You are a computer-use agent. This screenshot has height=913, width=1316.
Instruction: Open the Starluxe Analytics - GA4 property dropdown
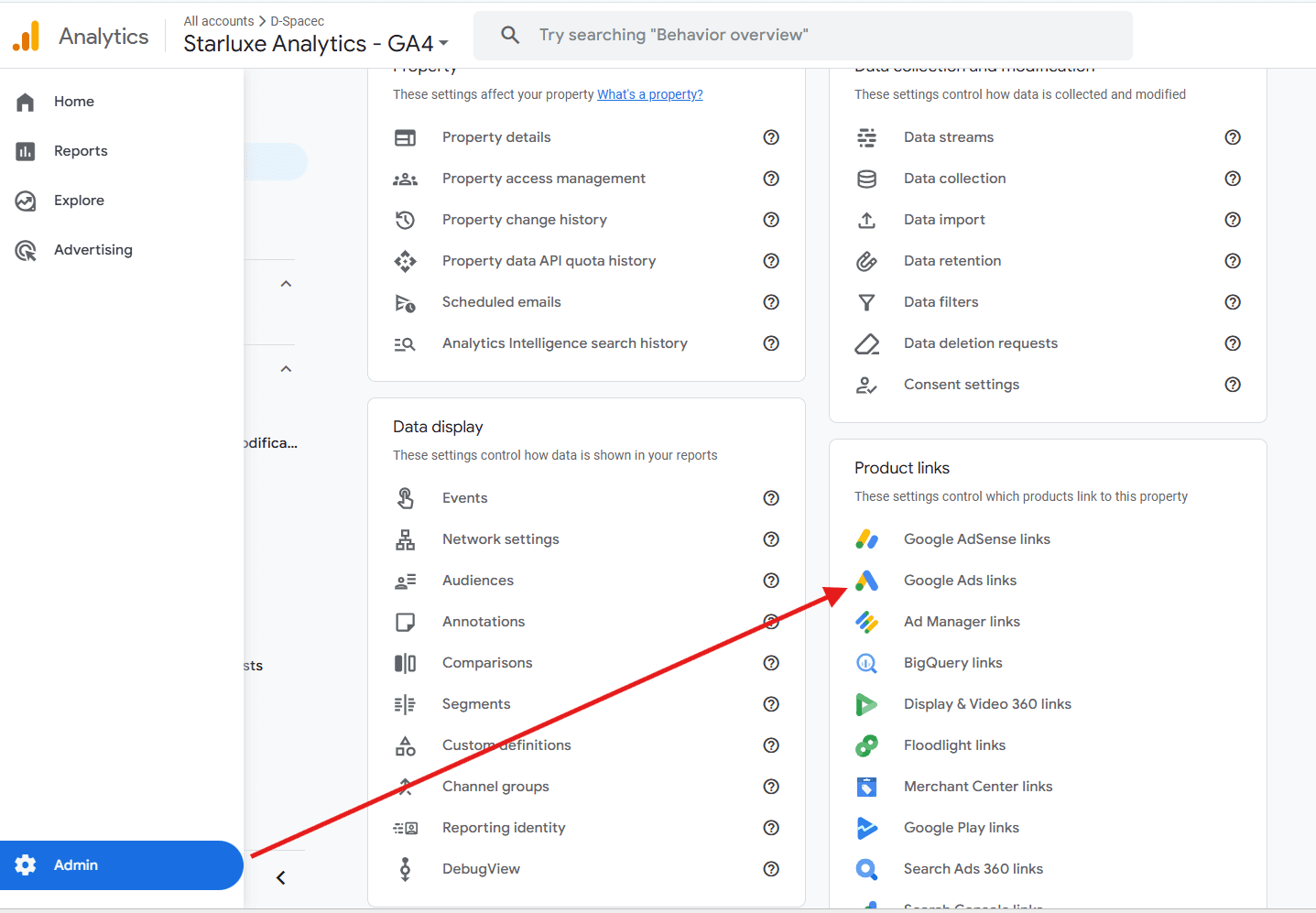(316, 43)
